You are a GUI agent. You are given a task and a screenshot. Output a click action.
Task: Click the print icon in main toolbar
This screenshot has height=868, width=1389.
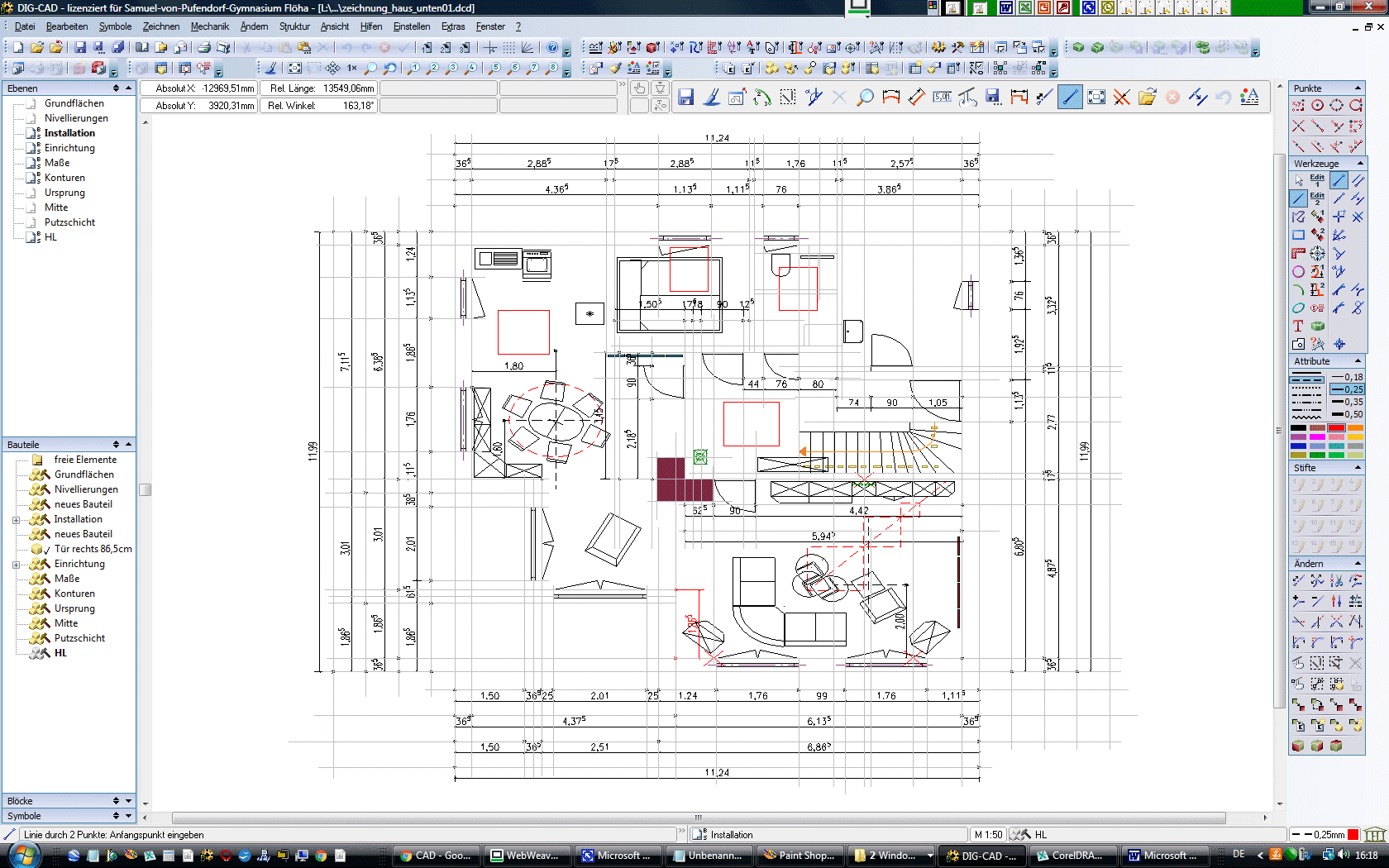tap(204, 48)
